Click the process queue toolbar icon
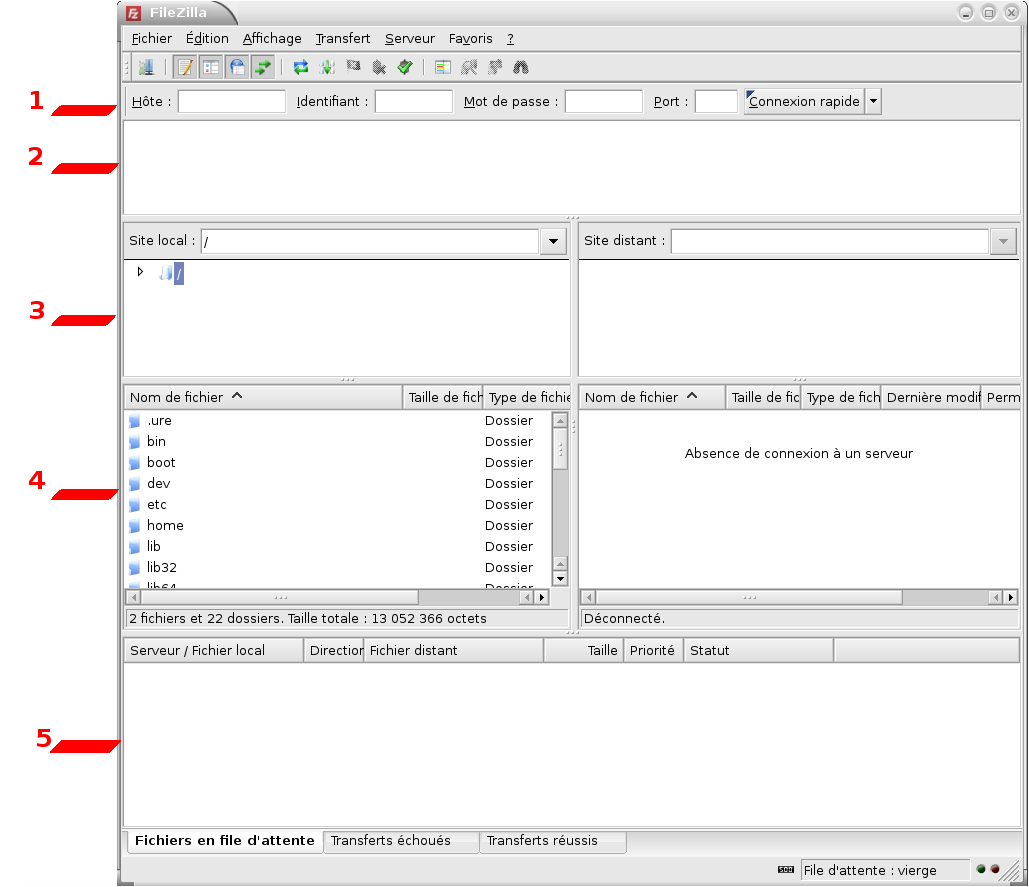The width and height of the screenshot is (1029, 887). [327, 68]
